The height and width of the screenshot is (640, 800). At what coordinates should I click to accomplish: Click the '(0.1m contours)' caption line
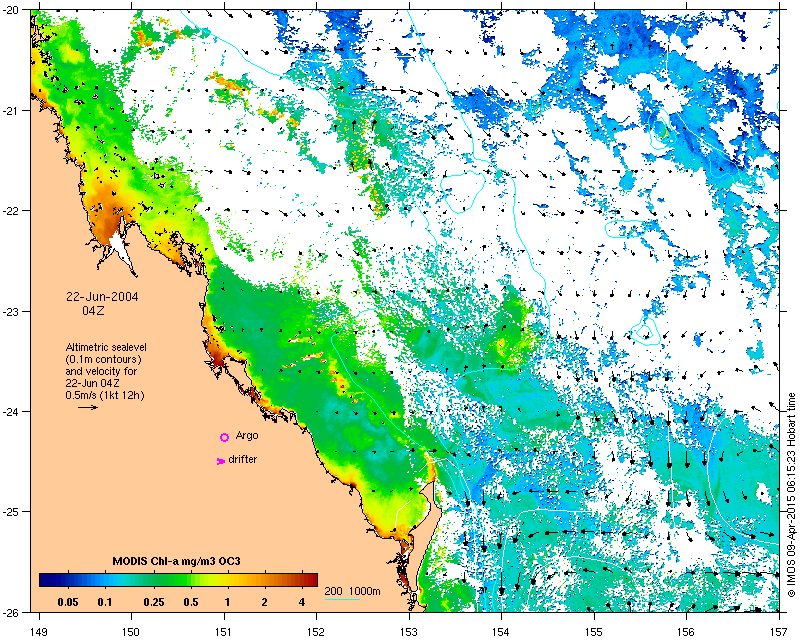click(104, 359)
